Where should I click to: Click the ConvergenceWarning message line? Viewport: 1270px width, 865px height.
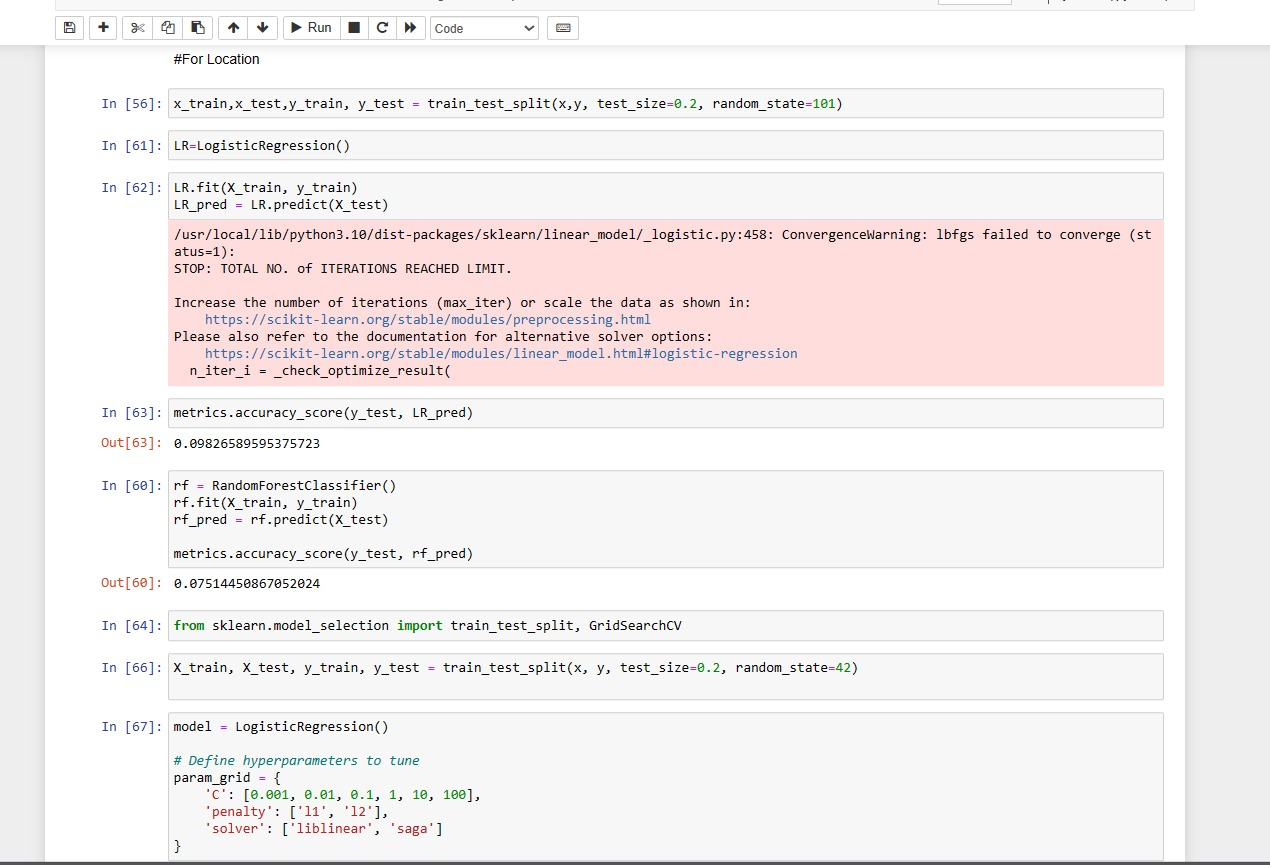[x=662, y=243]
